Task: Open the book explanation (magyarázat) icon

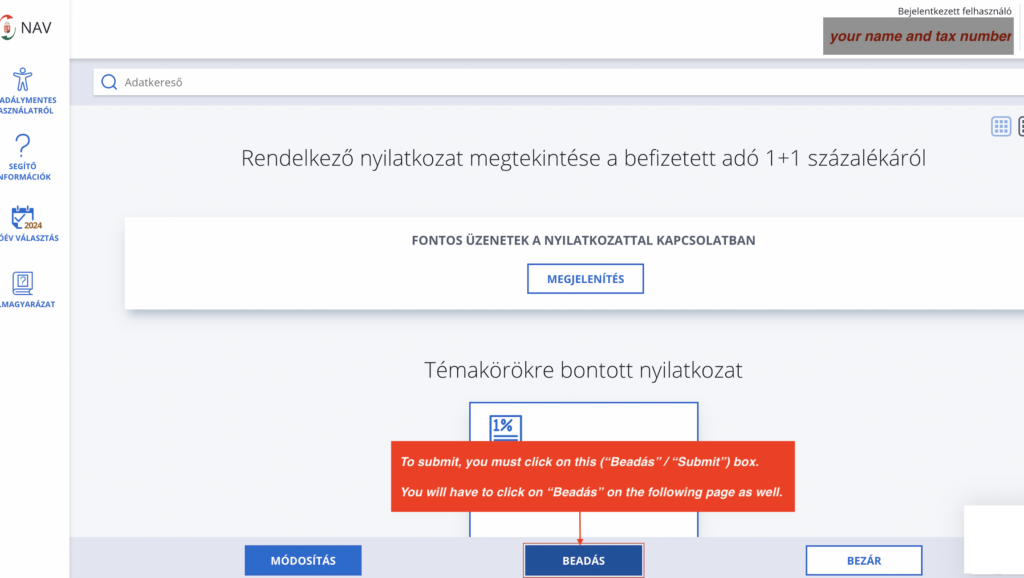Action: (x=22, y=283)
